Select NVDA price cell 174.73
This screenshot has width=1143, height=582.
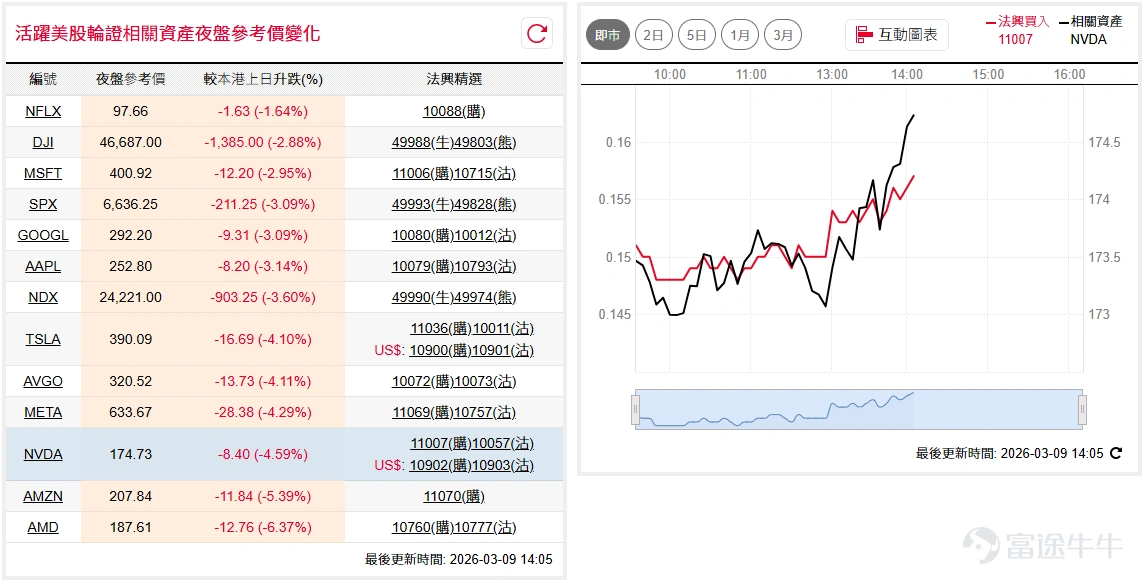(130, 454)
